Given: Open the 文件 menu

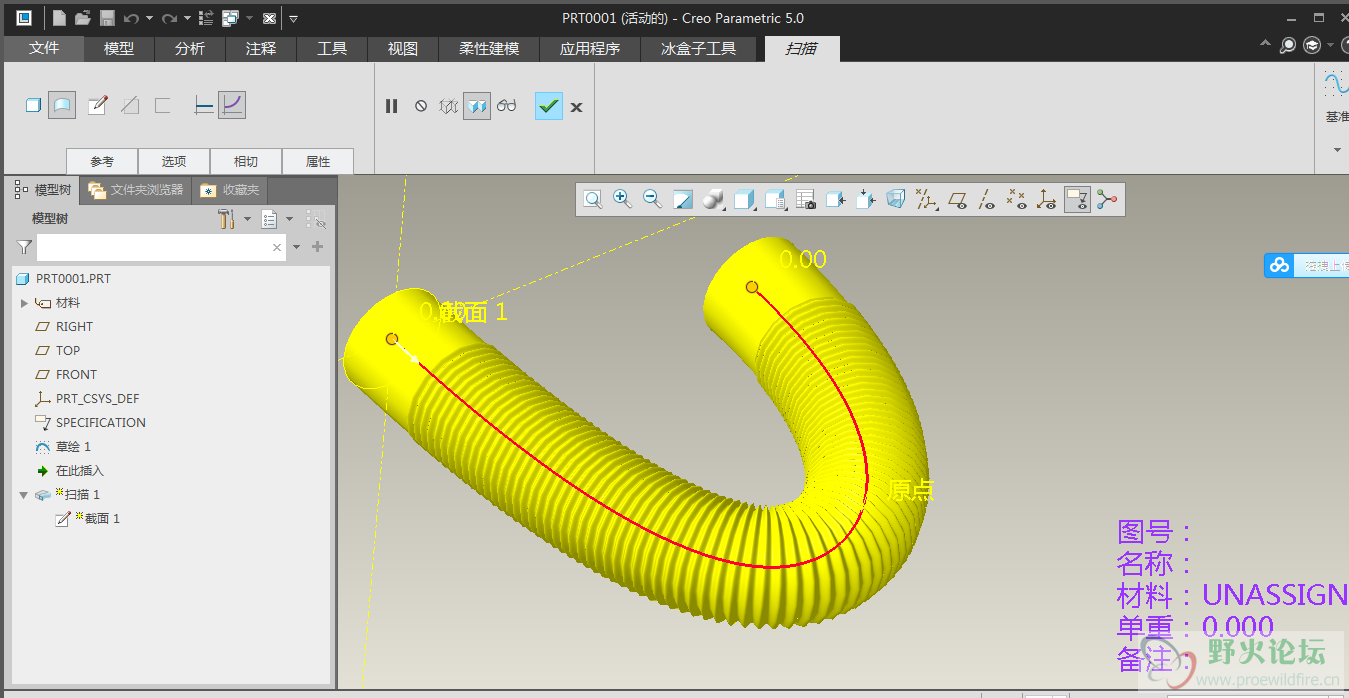Looking at the screenshot, I should pos(44,48).
